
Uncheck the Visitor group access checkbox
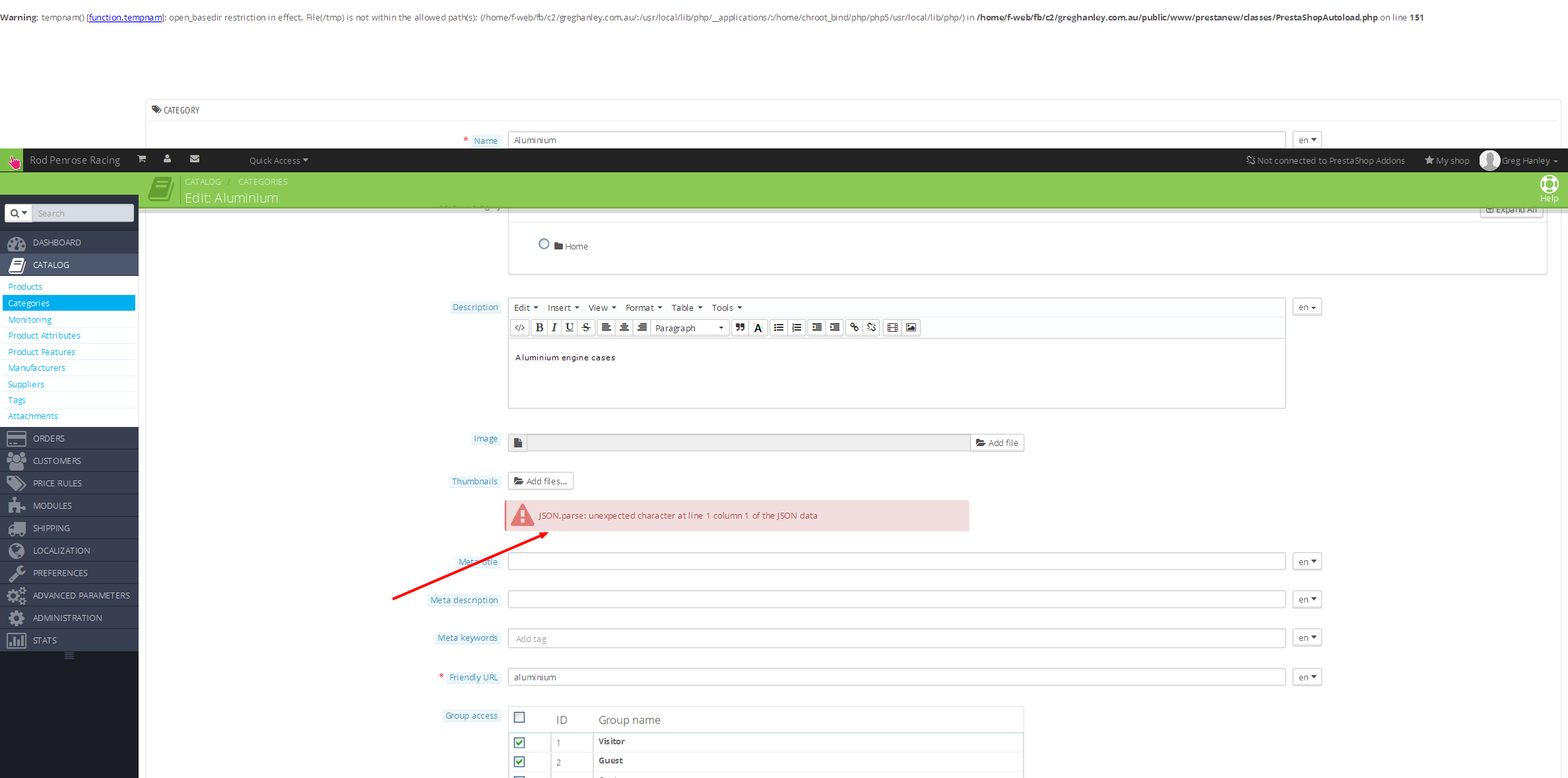(x=519, y=742)
